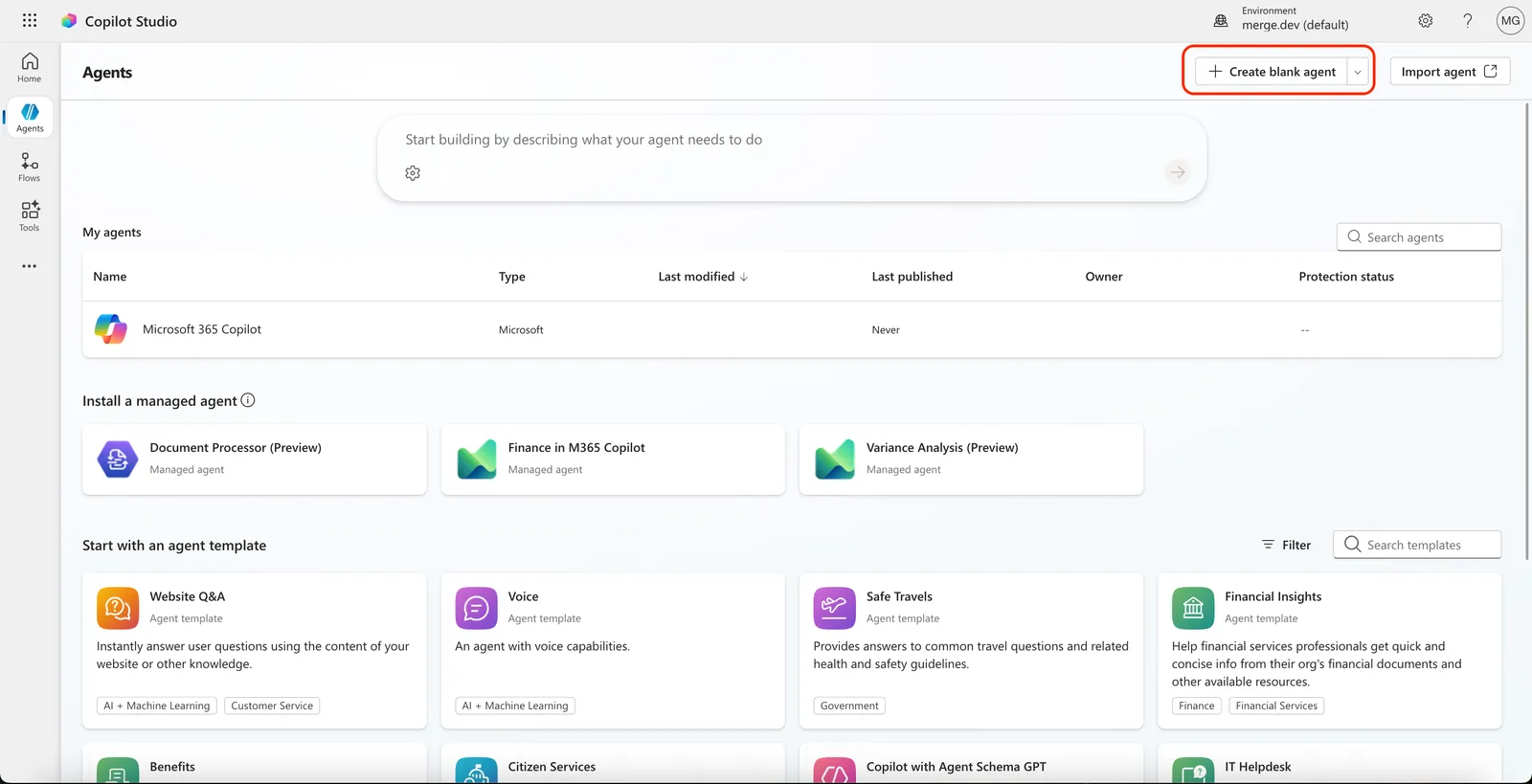Click the Search templates field
Image resolution: width=1532 pixels, height=784 pixels.
[1417, 545]
